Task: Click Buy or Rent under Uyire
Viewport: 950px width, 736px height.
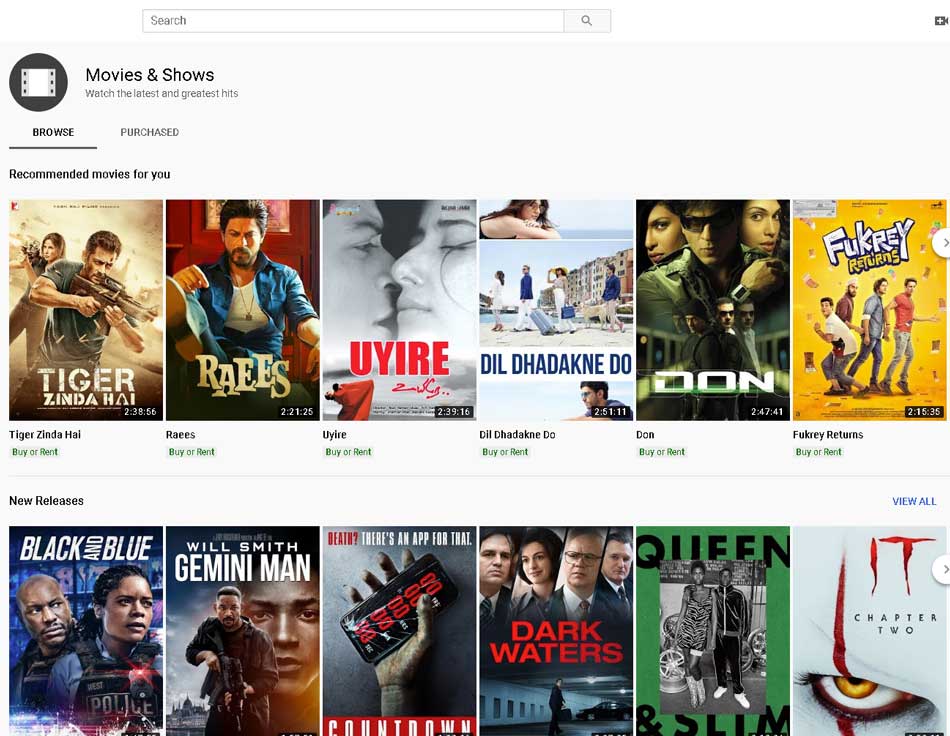Action: [348, 452]
